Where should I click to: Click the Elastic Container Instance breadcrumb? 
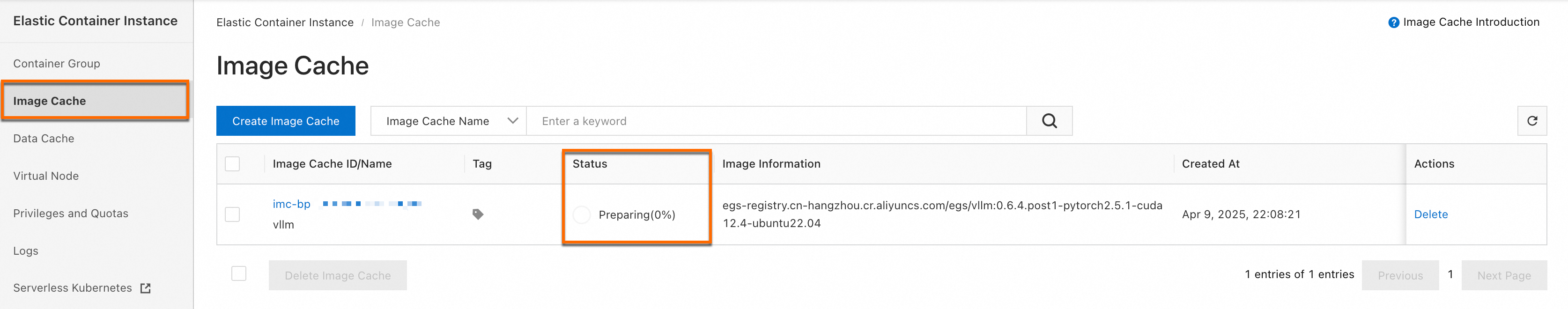pyautogui.click(x=285, y=22)
